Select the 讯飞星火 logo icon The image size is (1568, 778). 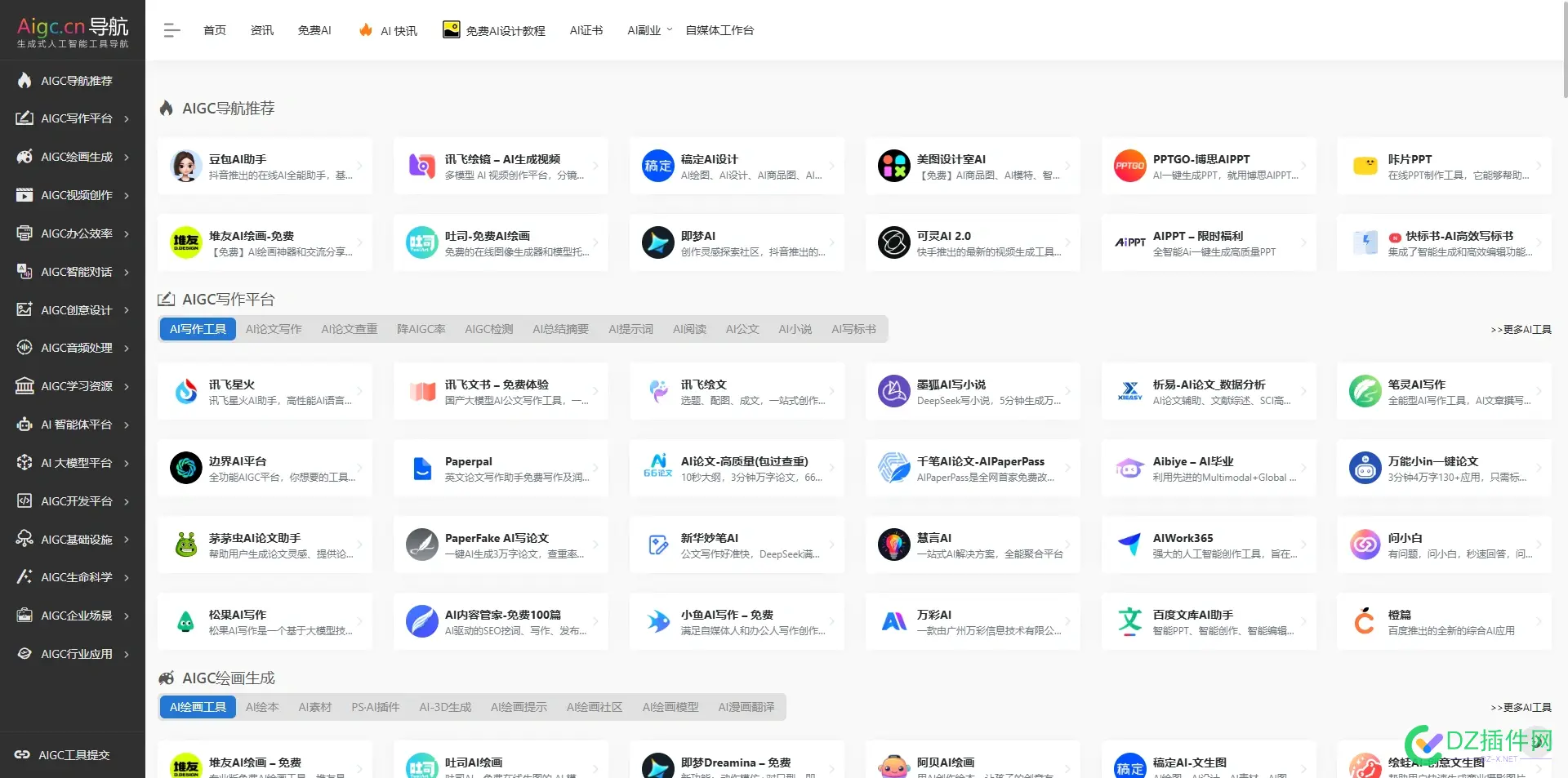point(185,391)
